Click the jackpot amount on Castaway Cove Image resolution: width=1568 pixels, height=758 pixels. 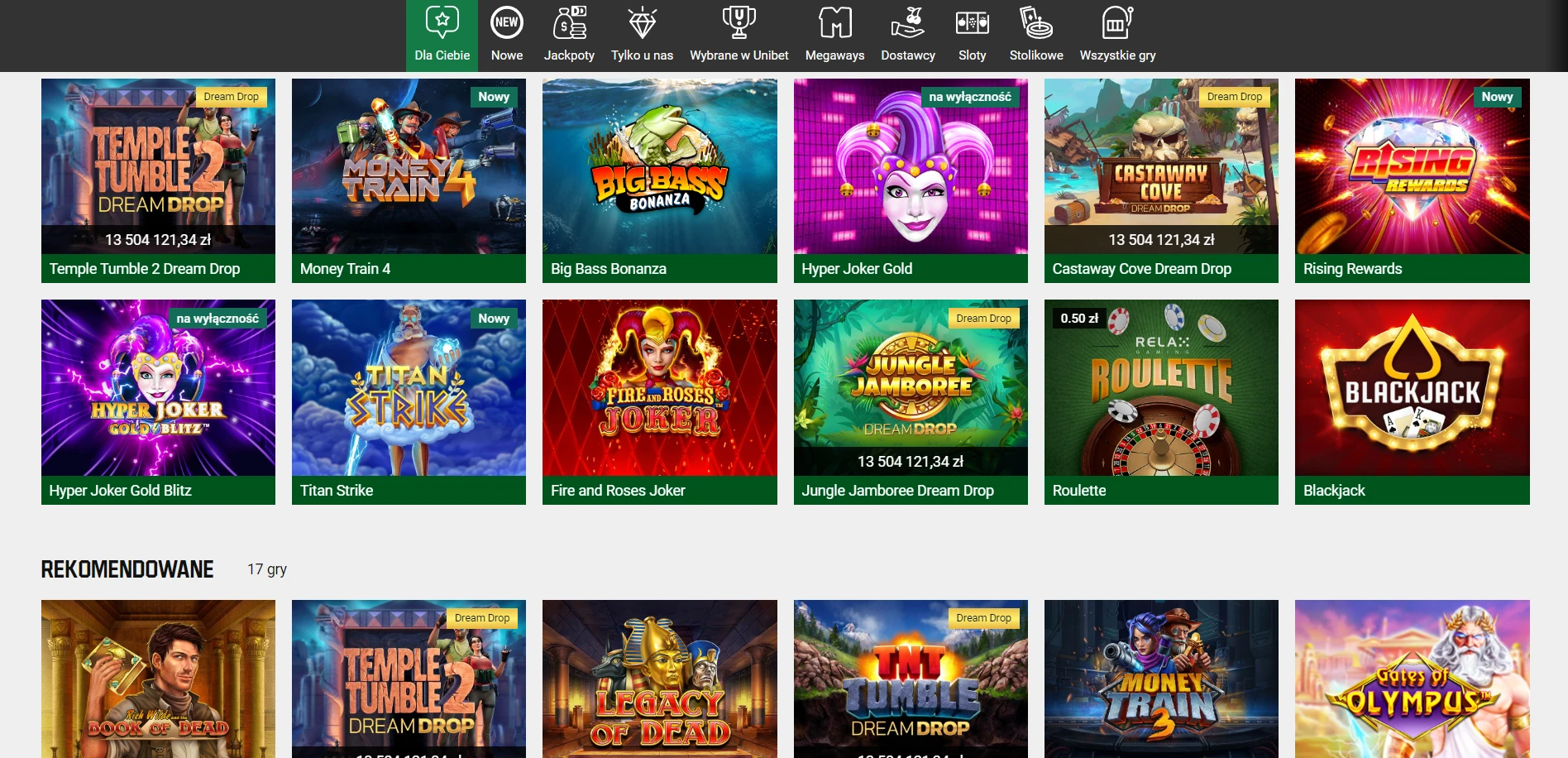pyautogui.click(x=1161, y=240)
